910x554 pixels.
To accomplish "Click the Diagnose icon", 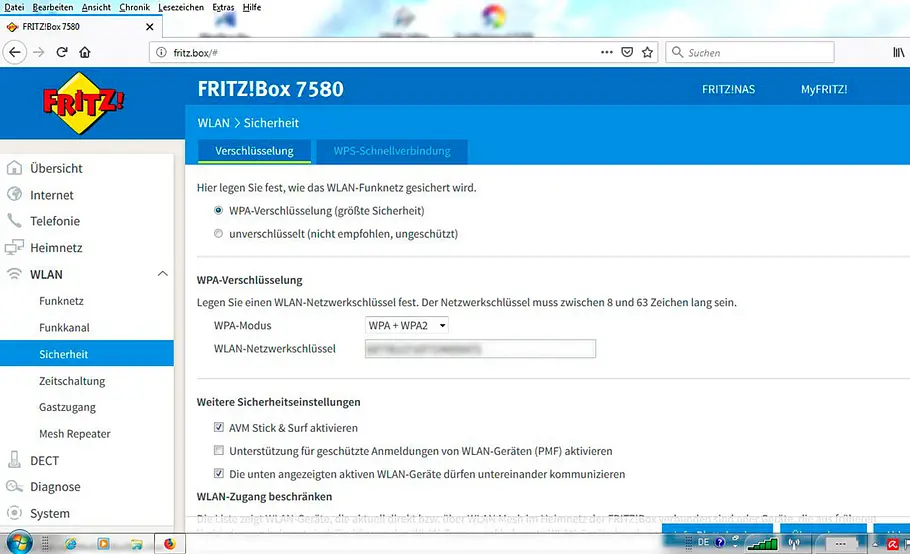I will coord(14,486).
